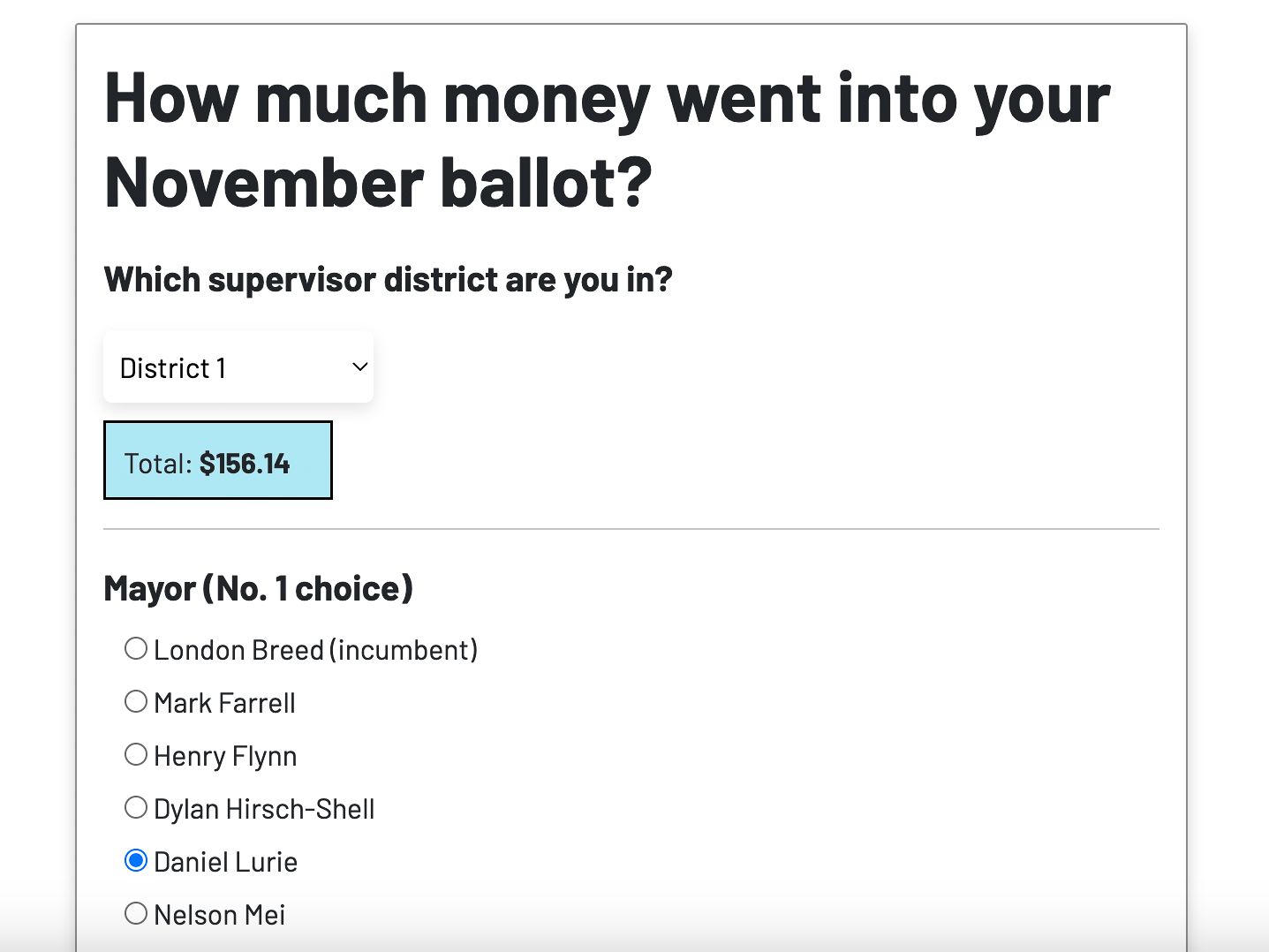Select Mark Farrell as mayoral choice

(136, 701)
